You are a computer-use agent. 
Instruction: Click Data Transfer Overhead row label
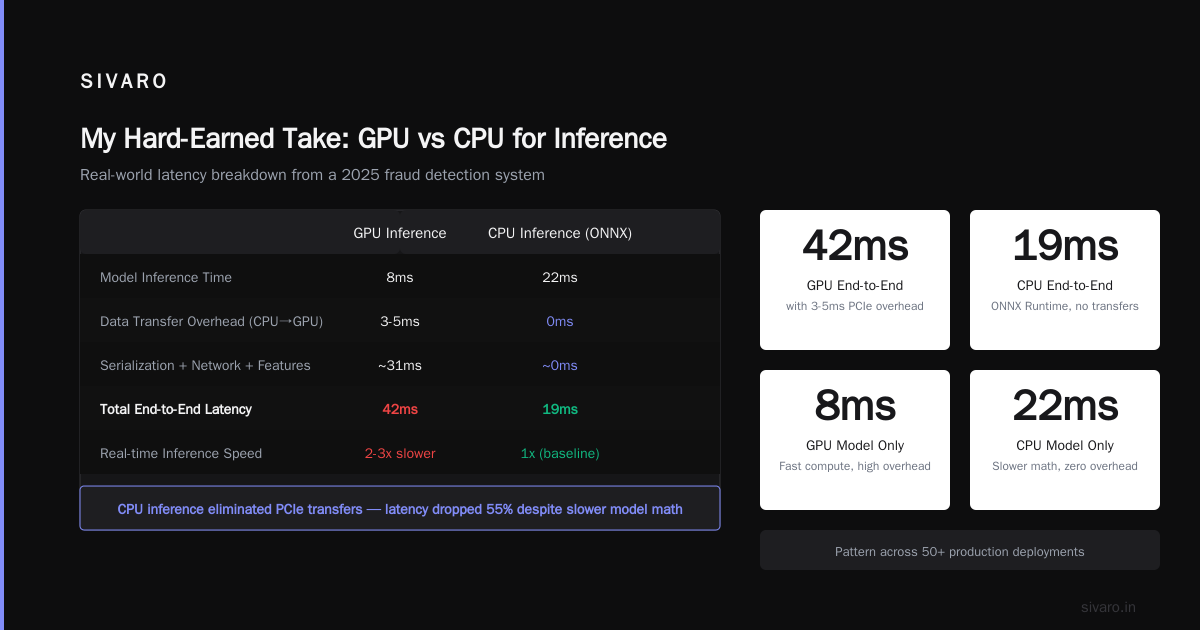tap(211, 321)
